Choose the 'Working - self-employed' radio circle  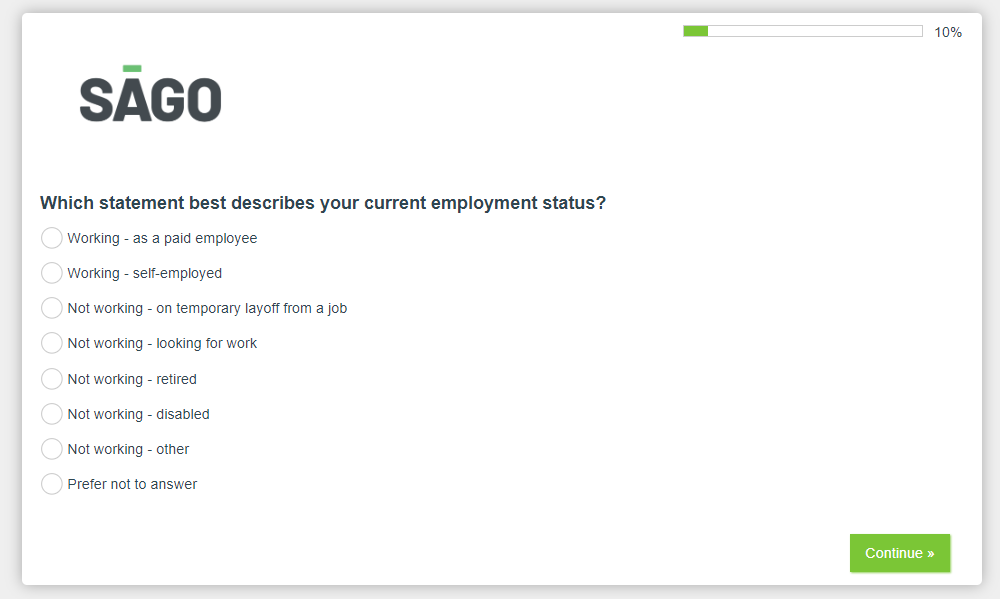point(52,273)
